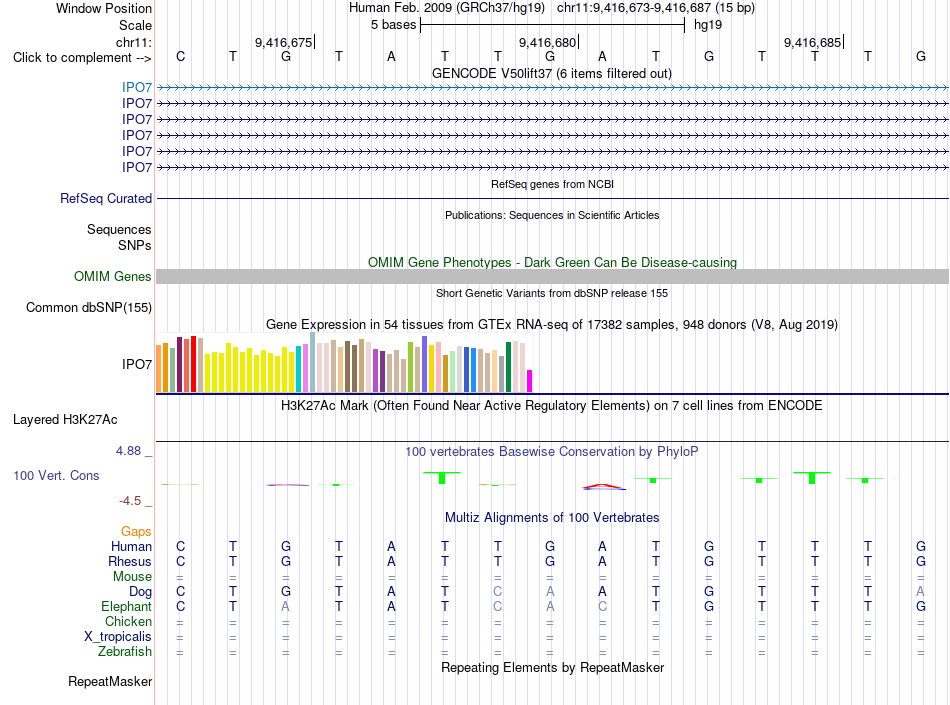This screenshot has height=705, width=950.
Task: Click the Human Feb. 2009 (GRCh37/hg19) header text
Action: [x=447, y=8]
